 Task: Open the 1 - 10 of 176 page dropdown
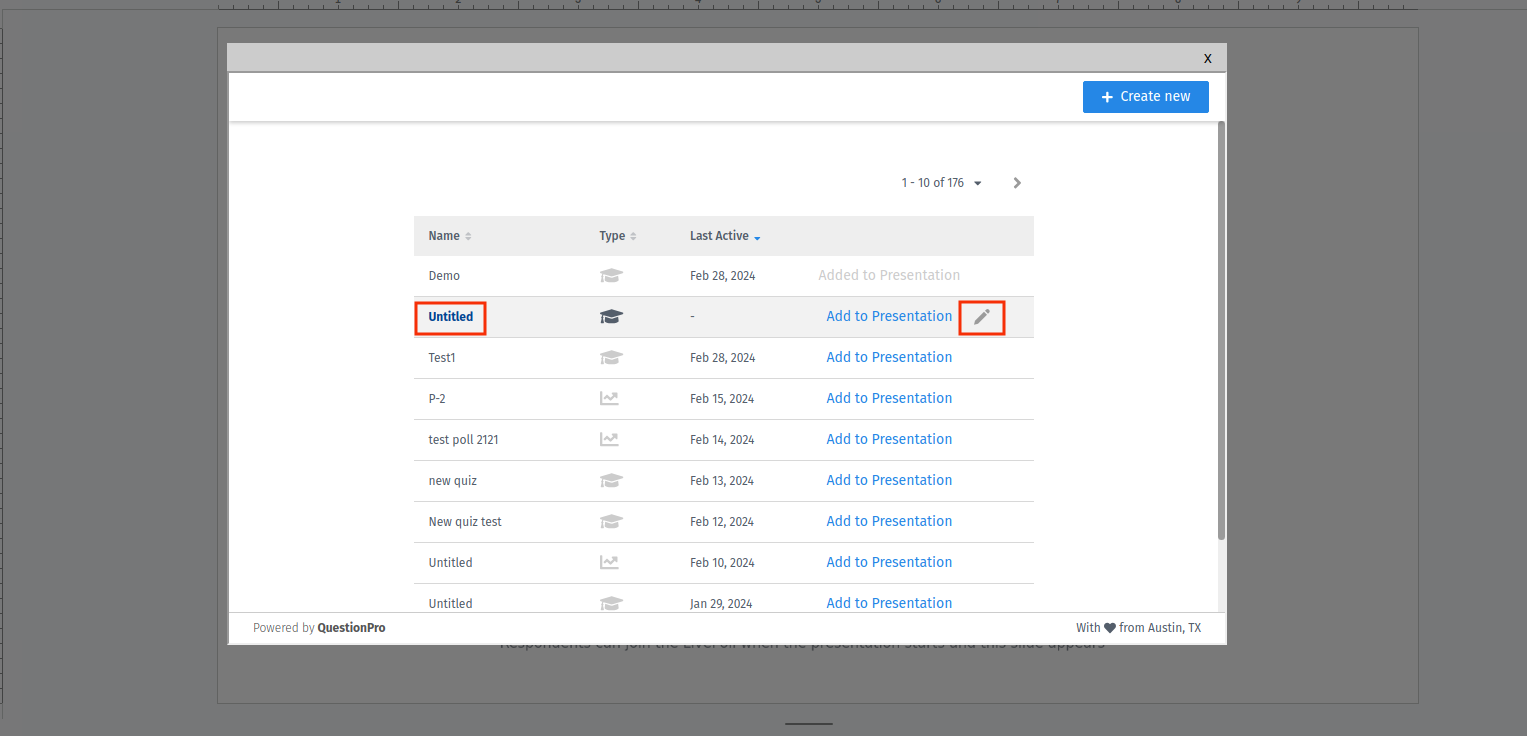(x=941, y=183)
